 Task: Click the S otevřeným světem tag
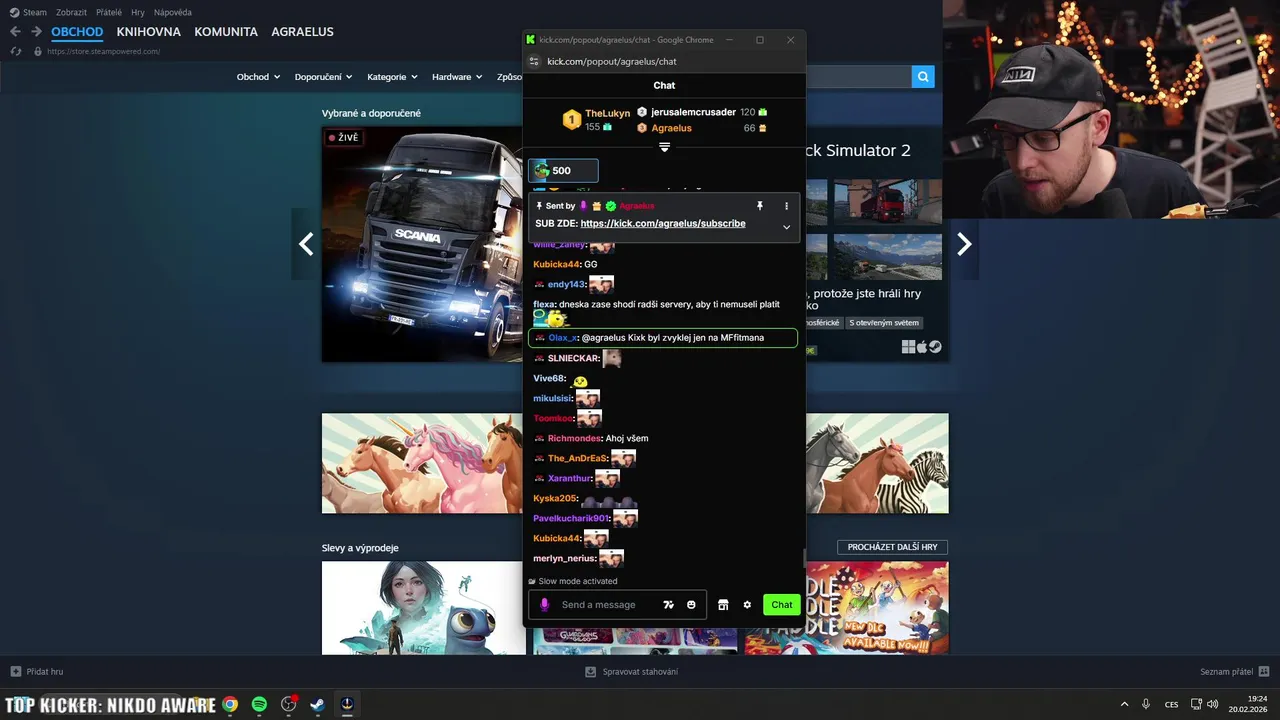(885, 323)
